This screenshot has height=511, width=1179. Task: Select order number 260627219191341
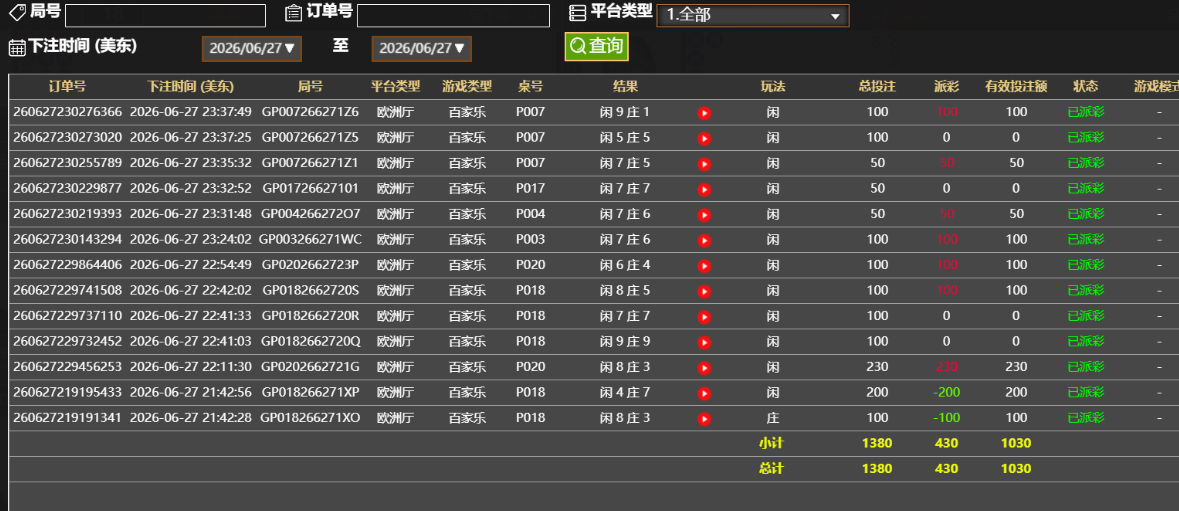pyautogui.click(x=68, y=418)
